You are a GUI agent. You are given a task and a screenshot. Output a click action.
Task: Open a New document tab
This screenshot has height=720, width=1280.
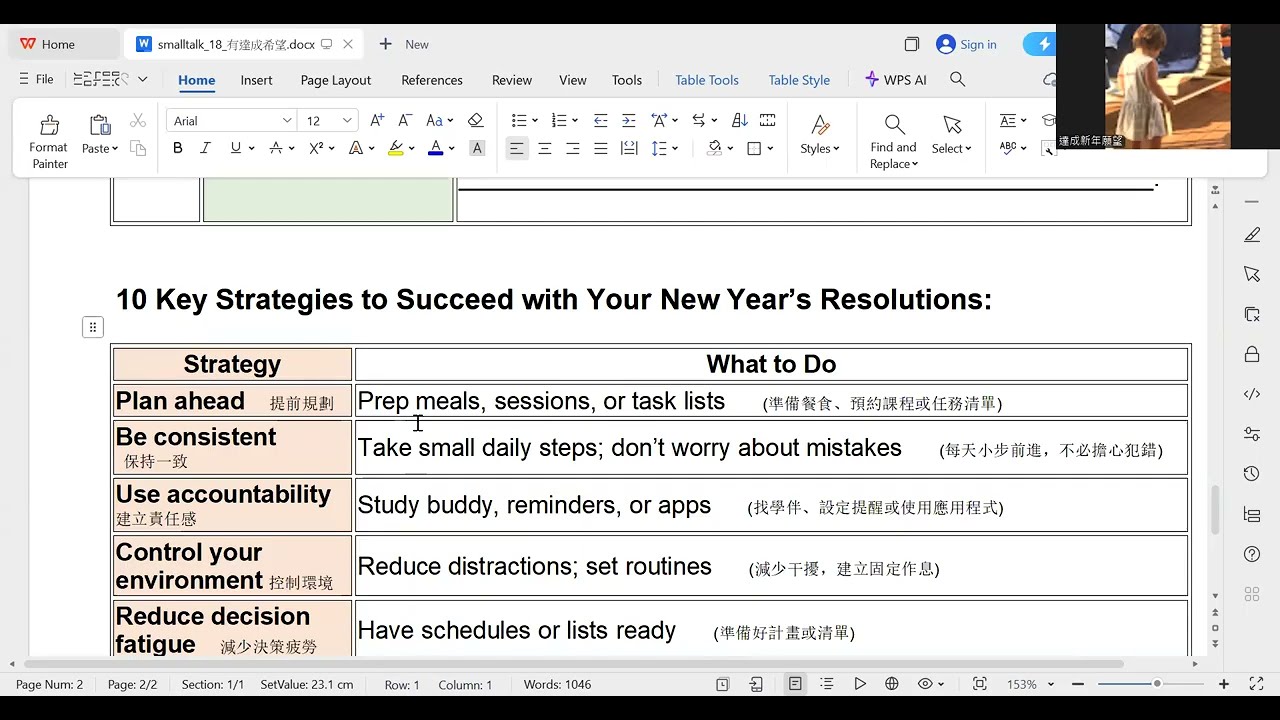[x=404, y=44]
